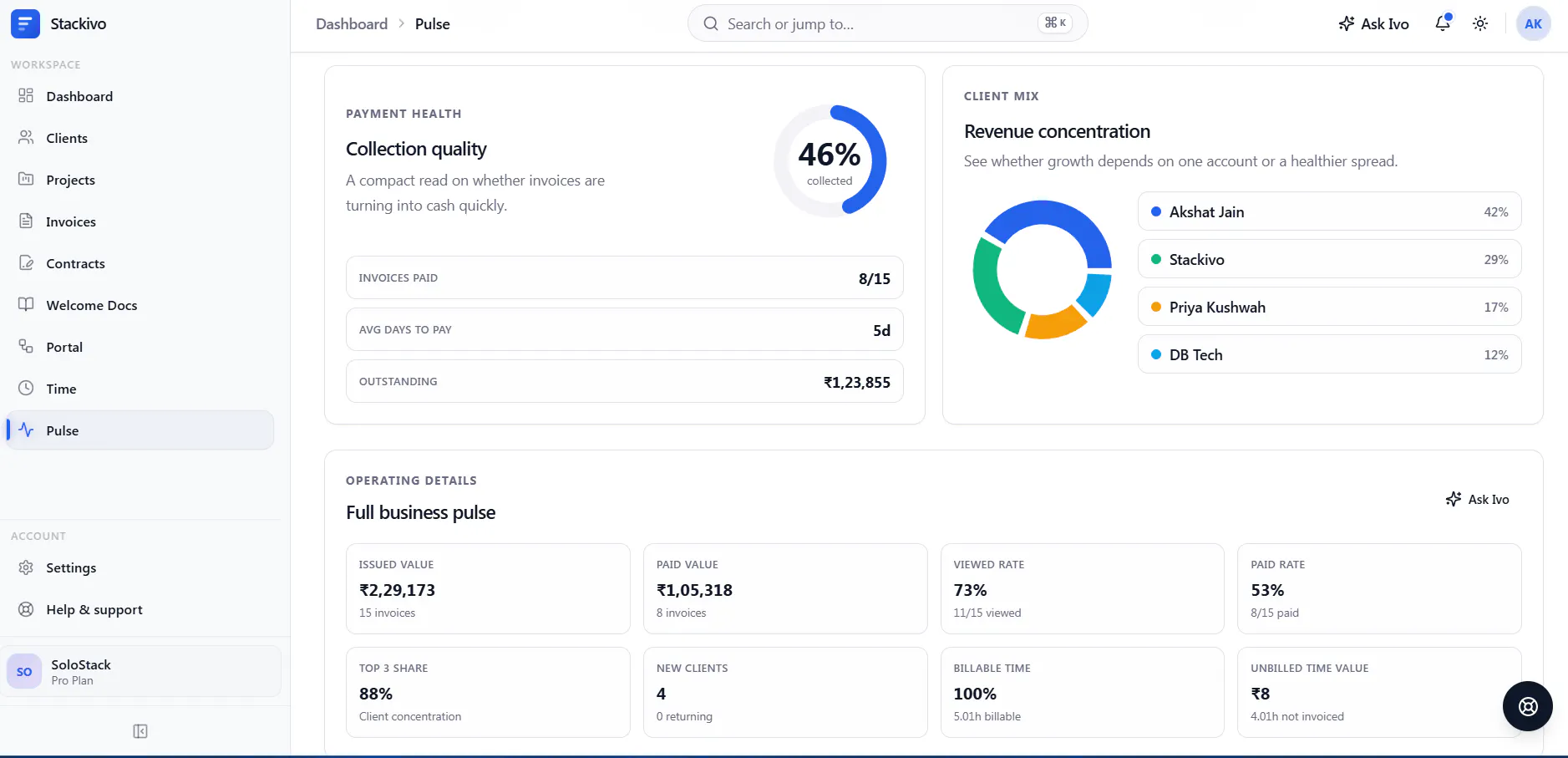Image resolution: width=1568 pixels, height=758 pixels.
Task: Go to Time in the sidebar
Action: click(140, 389)
